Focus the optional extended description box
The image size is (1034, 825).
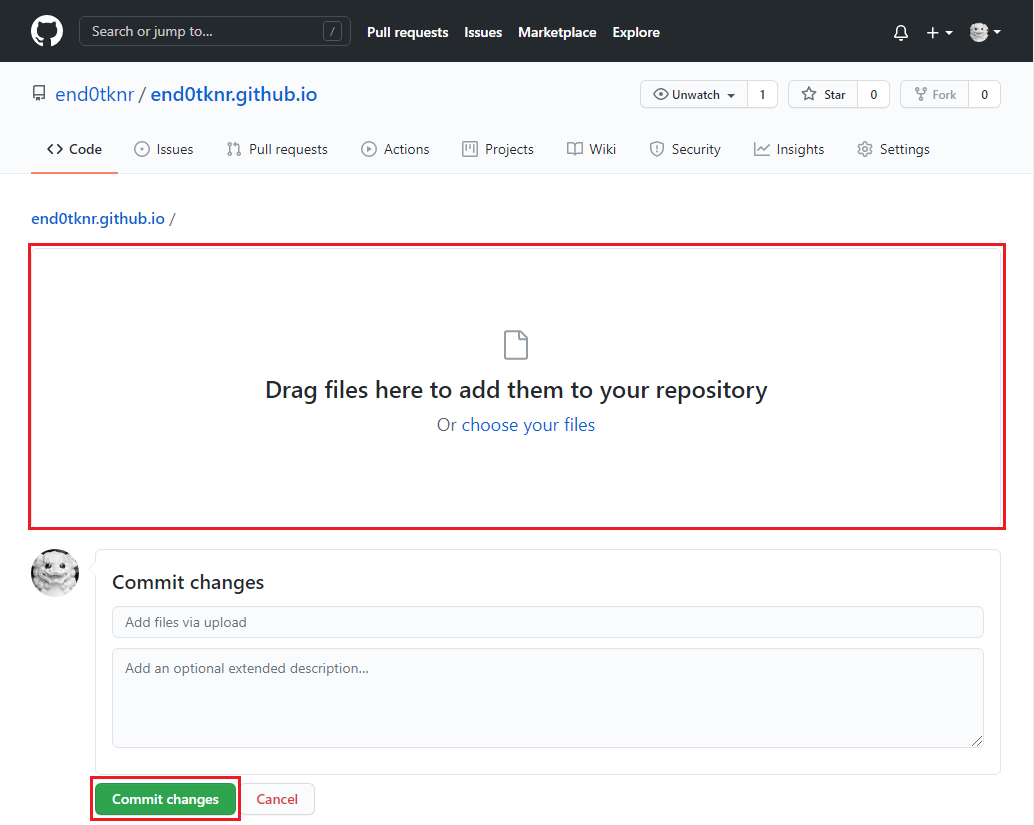click(x=548, y=698)
